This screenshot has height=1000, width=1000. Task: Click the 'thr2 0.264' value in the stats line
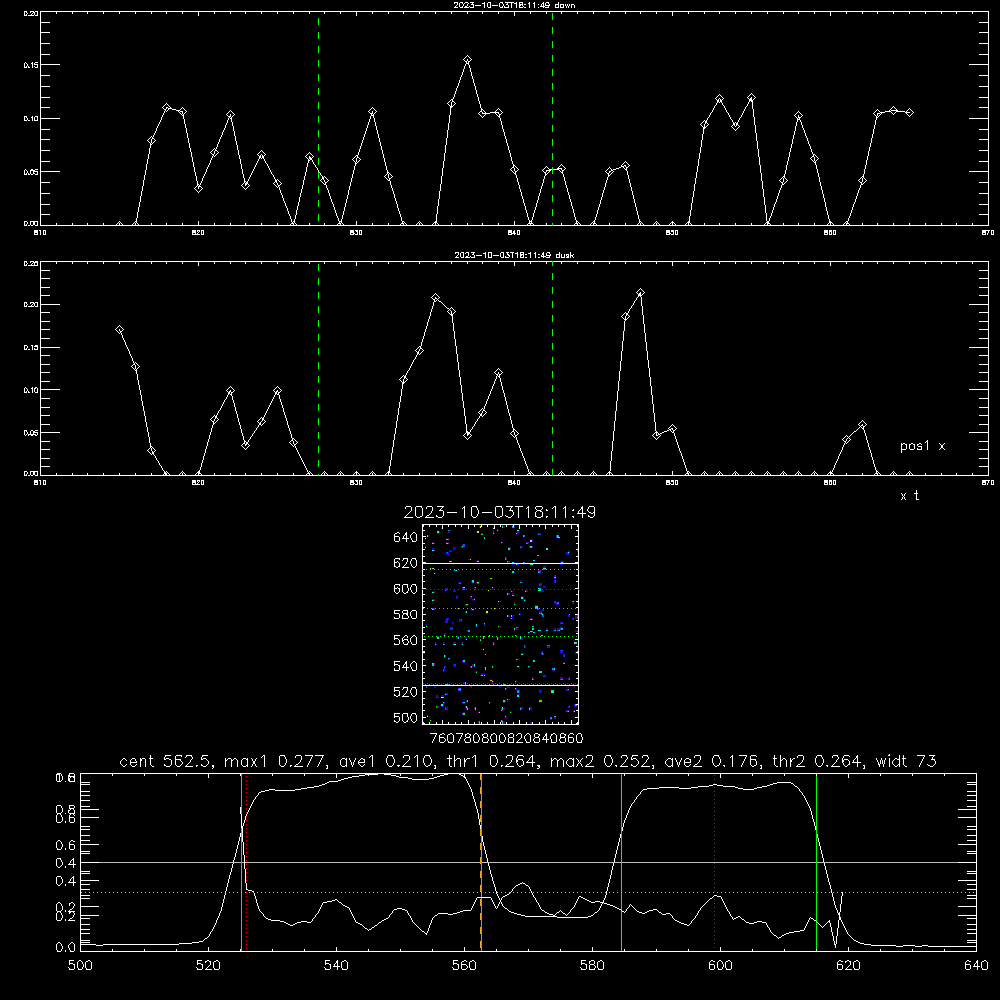(819, 761)
